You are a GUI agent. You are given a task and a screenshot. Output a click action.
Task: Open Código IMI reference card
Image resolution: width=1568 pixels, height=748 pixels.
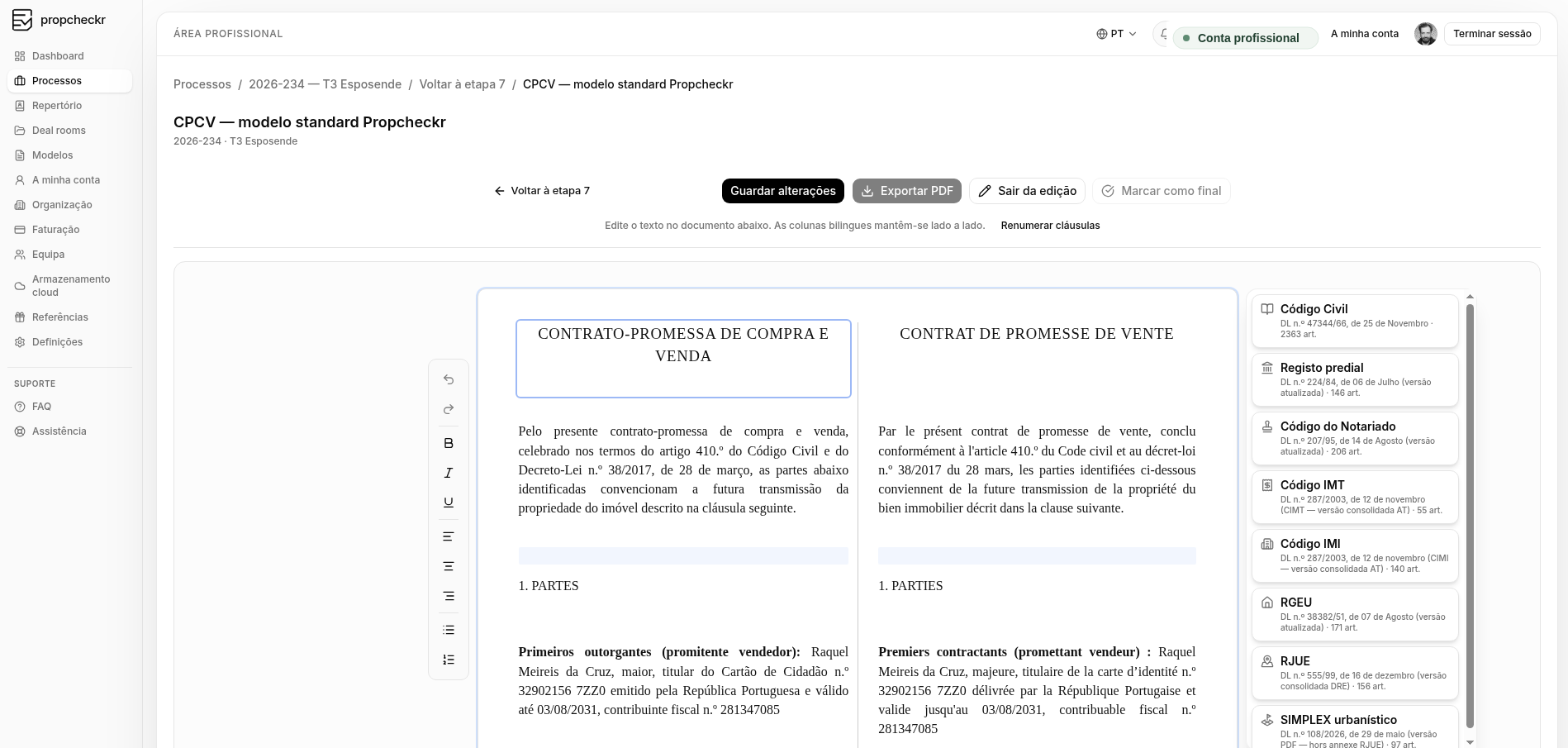(1355, 555)
